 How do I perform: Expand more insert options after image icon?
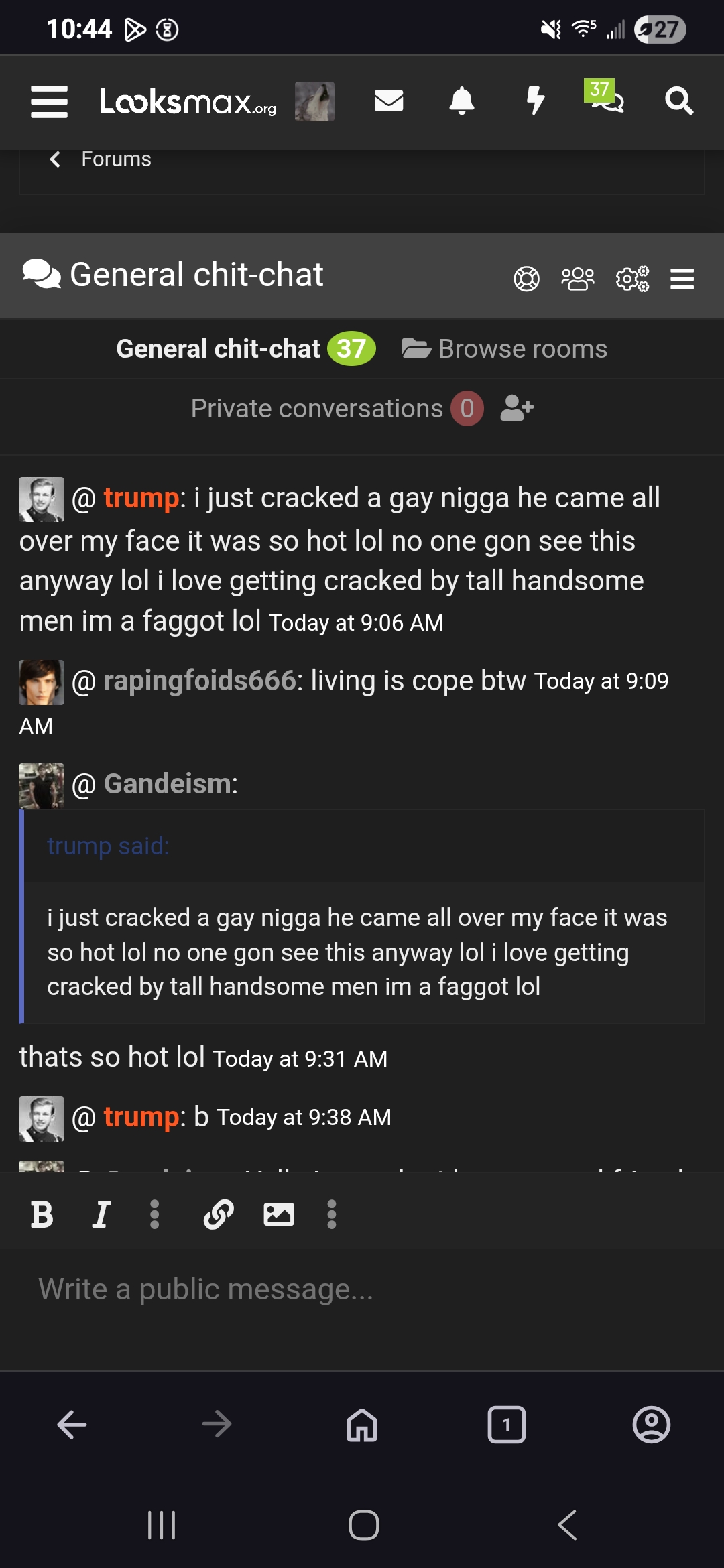[331, 1214]
